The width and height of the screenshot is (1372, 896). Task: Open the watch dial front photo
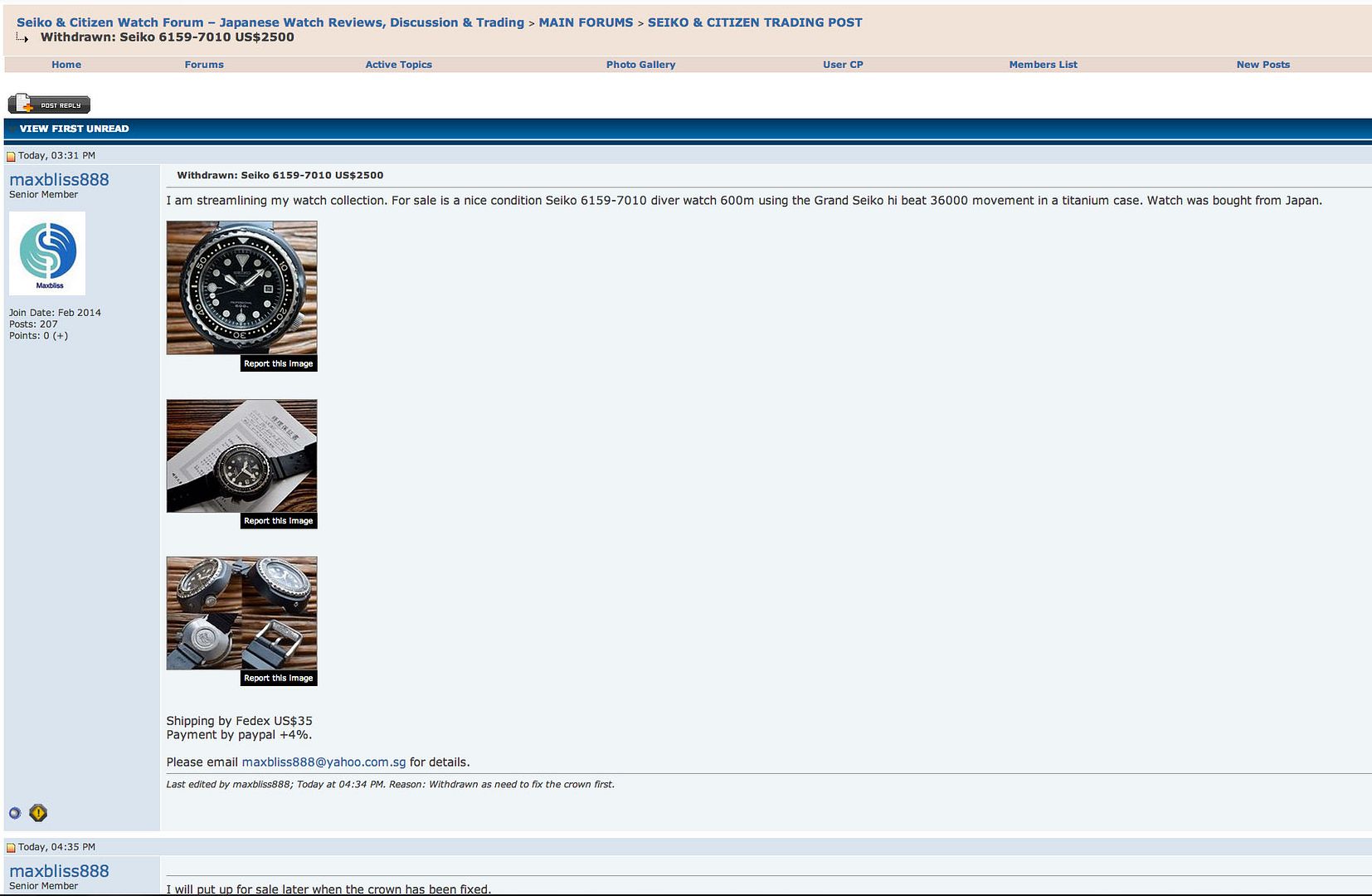click(241, 287)
